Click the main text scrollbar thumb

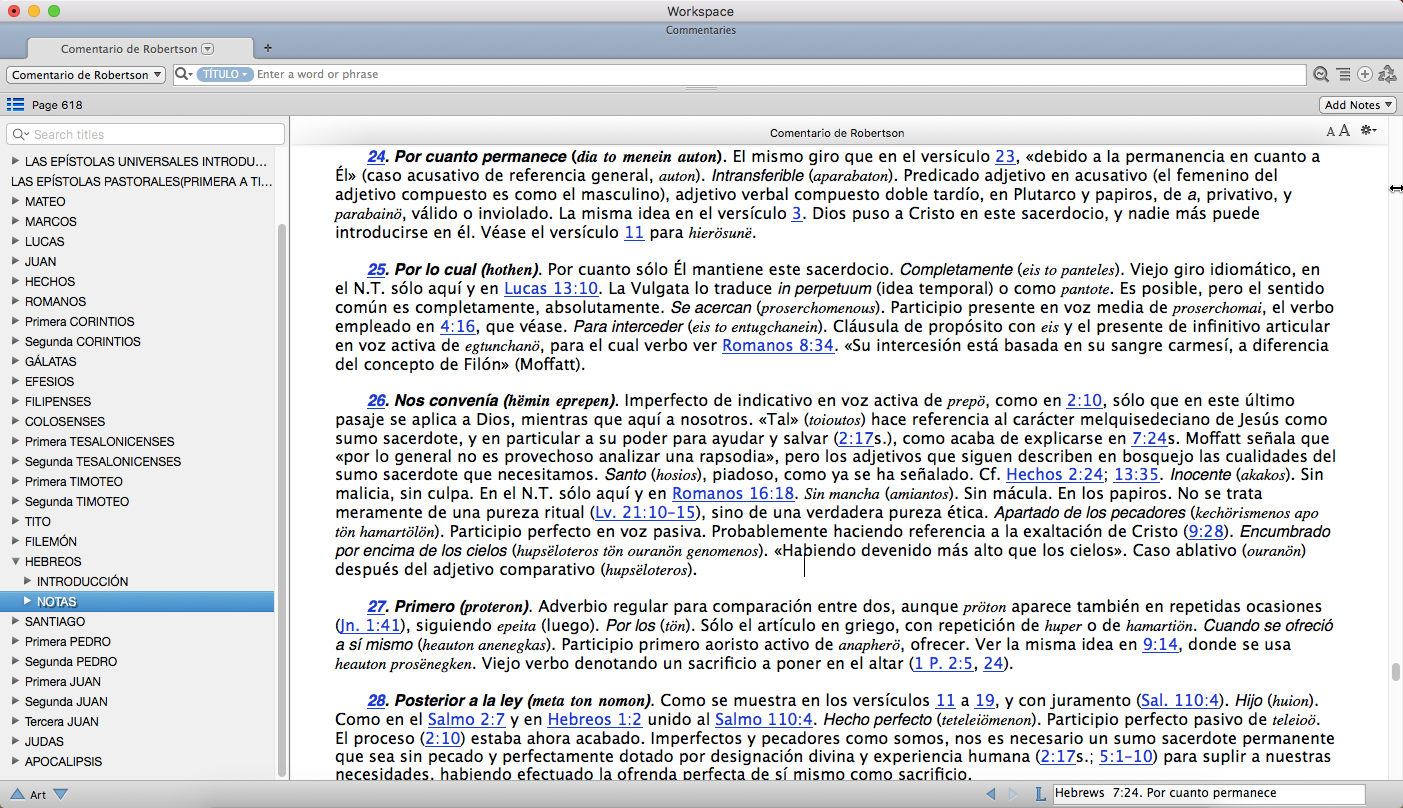[1395, 672]
